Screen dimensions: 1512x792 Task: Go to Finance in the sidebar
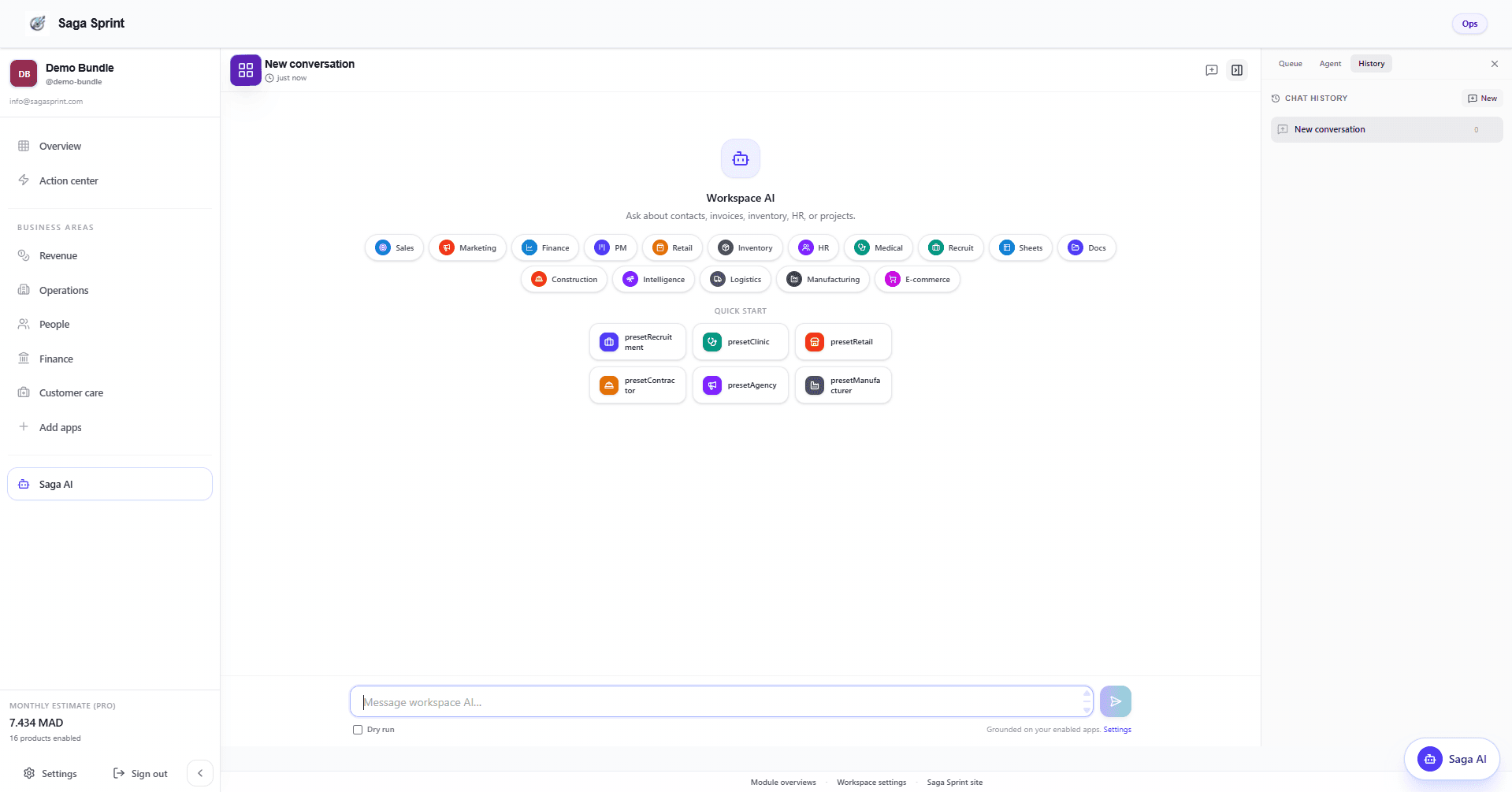[x=110, y=359]
